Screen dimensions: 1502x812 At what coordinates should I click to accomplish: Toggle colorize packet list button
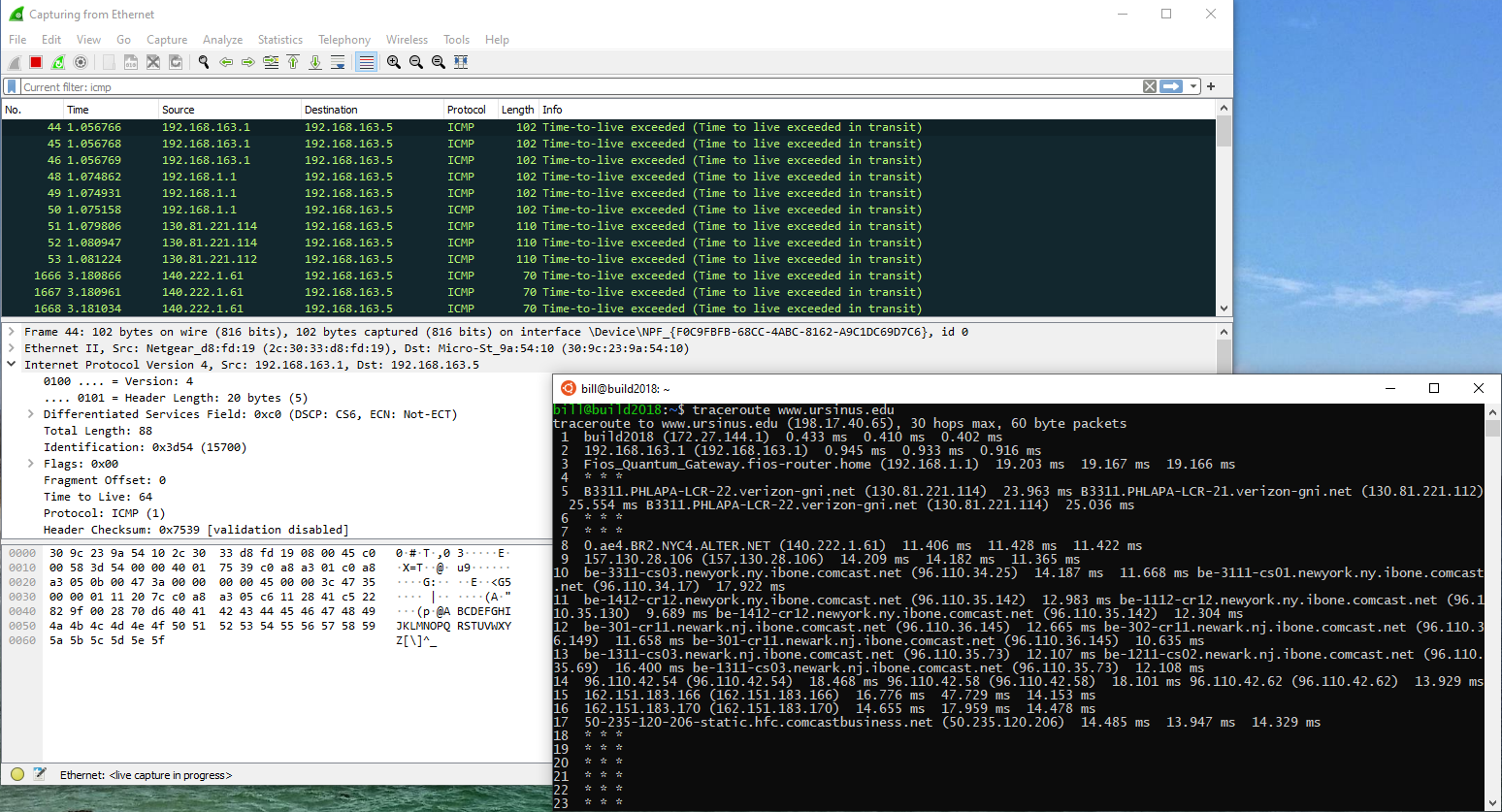pyautogui.click(x=366, y=62)
